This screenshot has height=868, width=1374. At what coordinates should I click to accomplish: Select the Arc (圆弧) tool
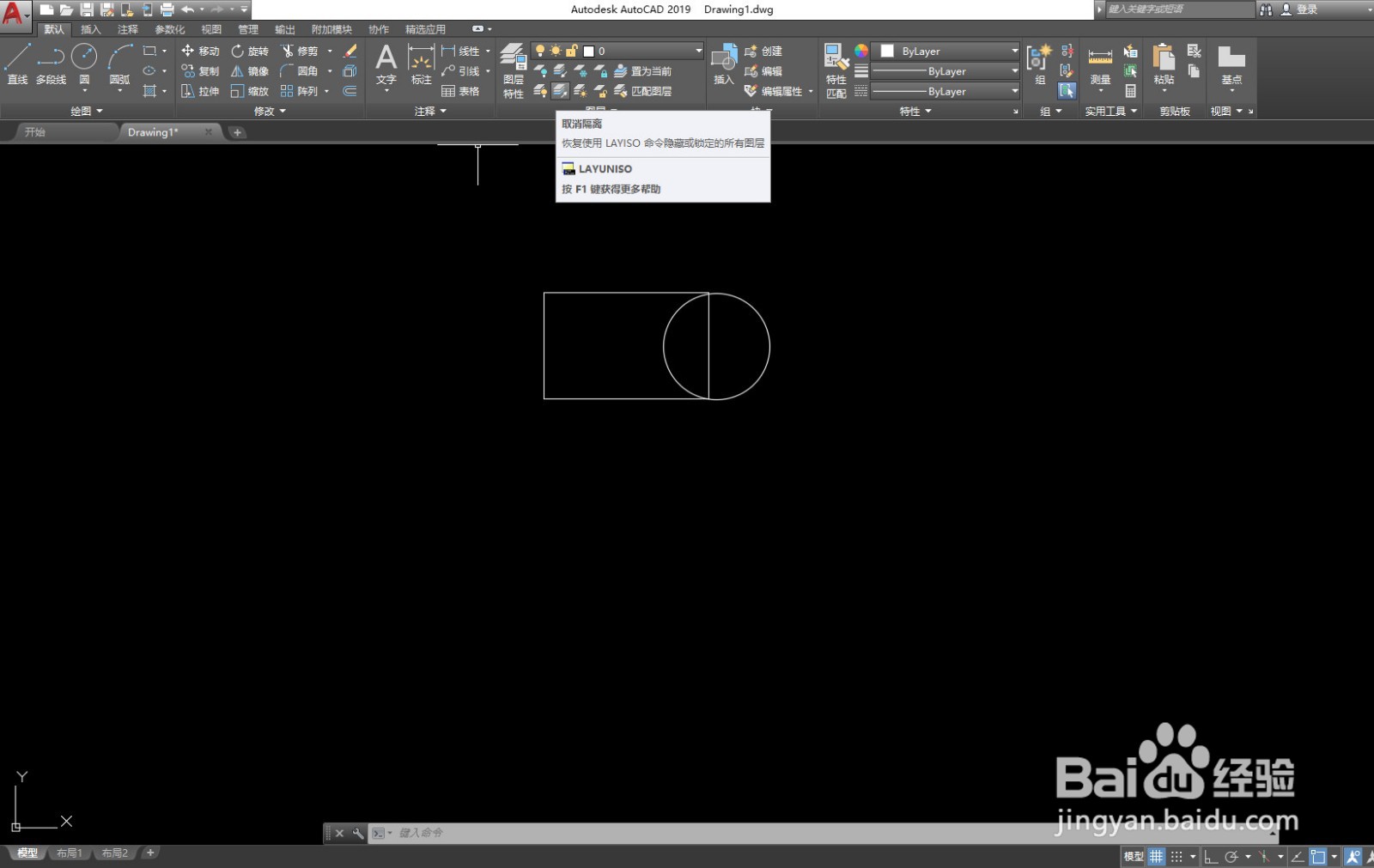point(119,64)
